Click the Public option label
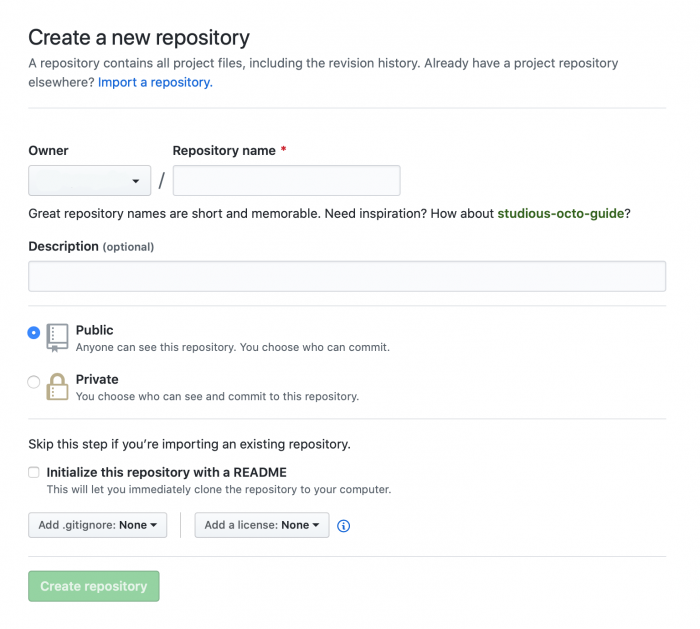Screen dimensions: 700x629 95,330
